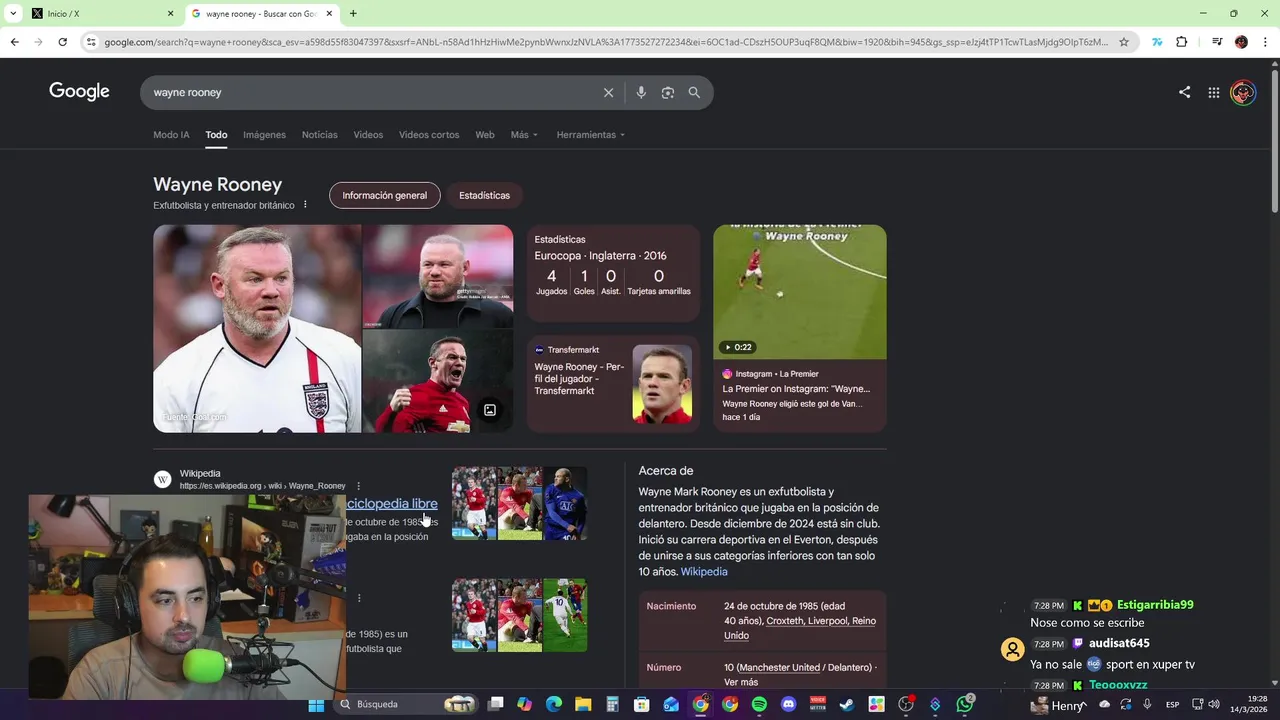Open the Google account avatar
The image size is (1280, 720).
click(1243, 92)
